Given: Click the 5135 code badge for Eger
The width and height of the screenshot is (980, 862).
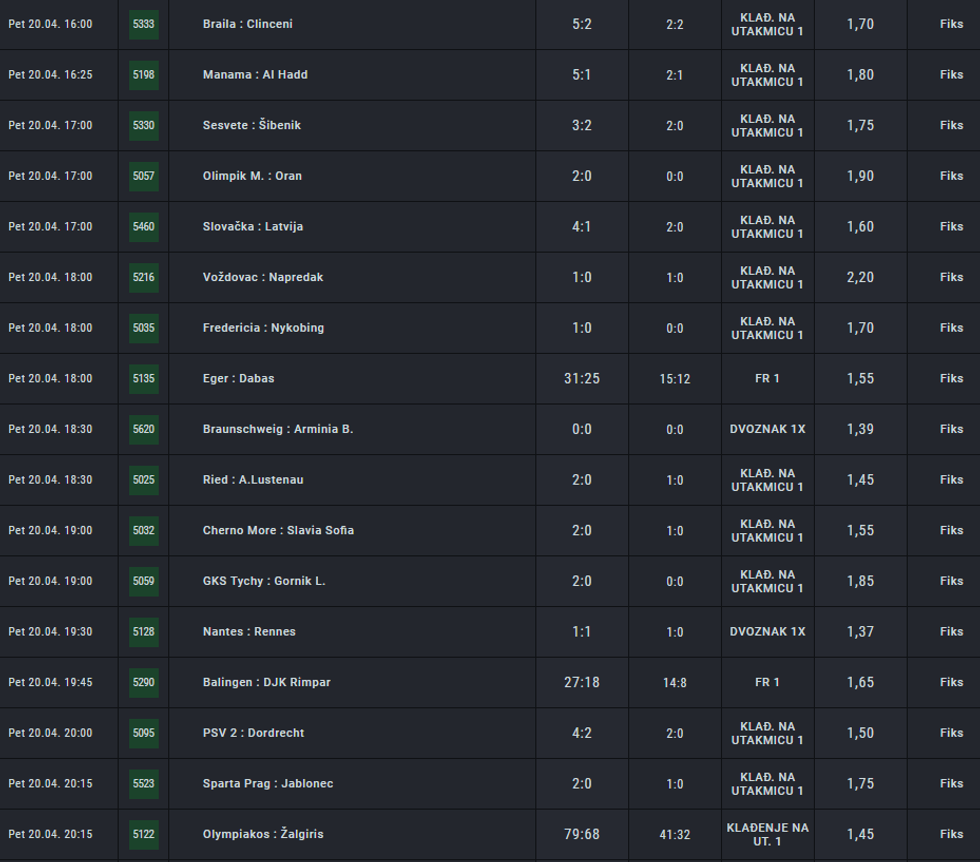Looking at the screenshot, I should pos(144,379).
